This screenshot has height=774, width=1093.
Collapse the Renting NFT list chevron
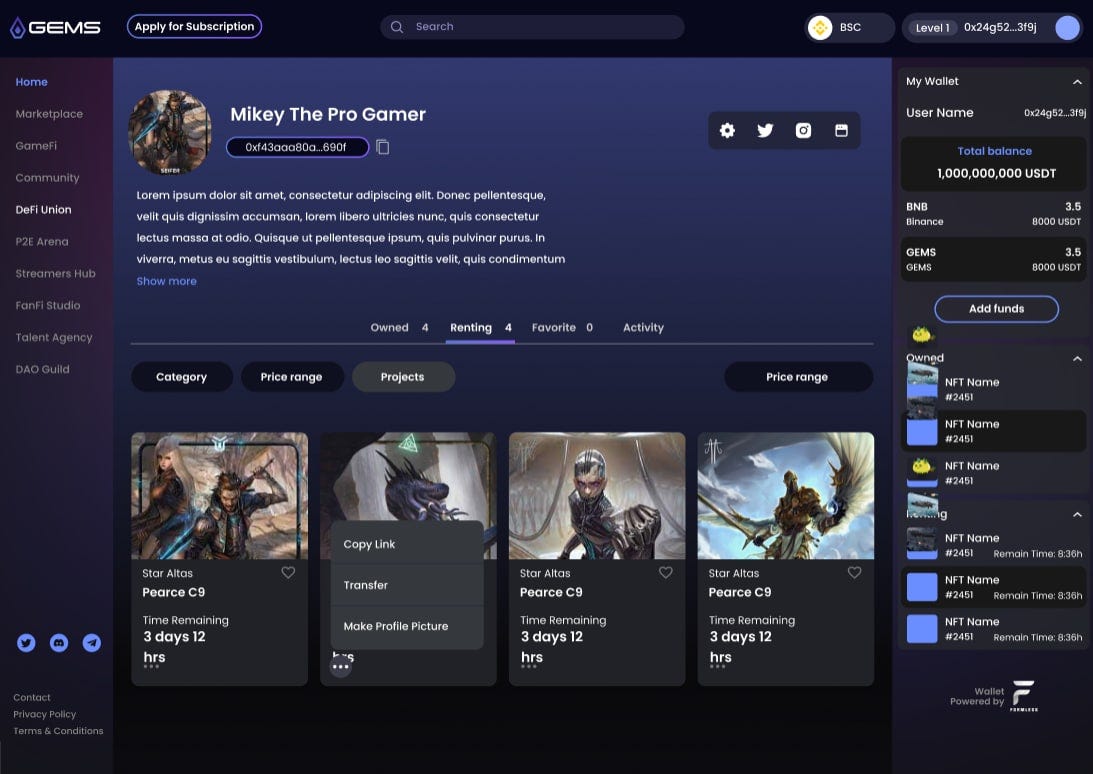(1077, 515)
